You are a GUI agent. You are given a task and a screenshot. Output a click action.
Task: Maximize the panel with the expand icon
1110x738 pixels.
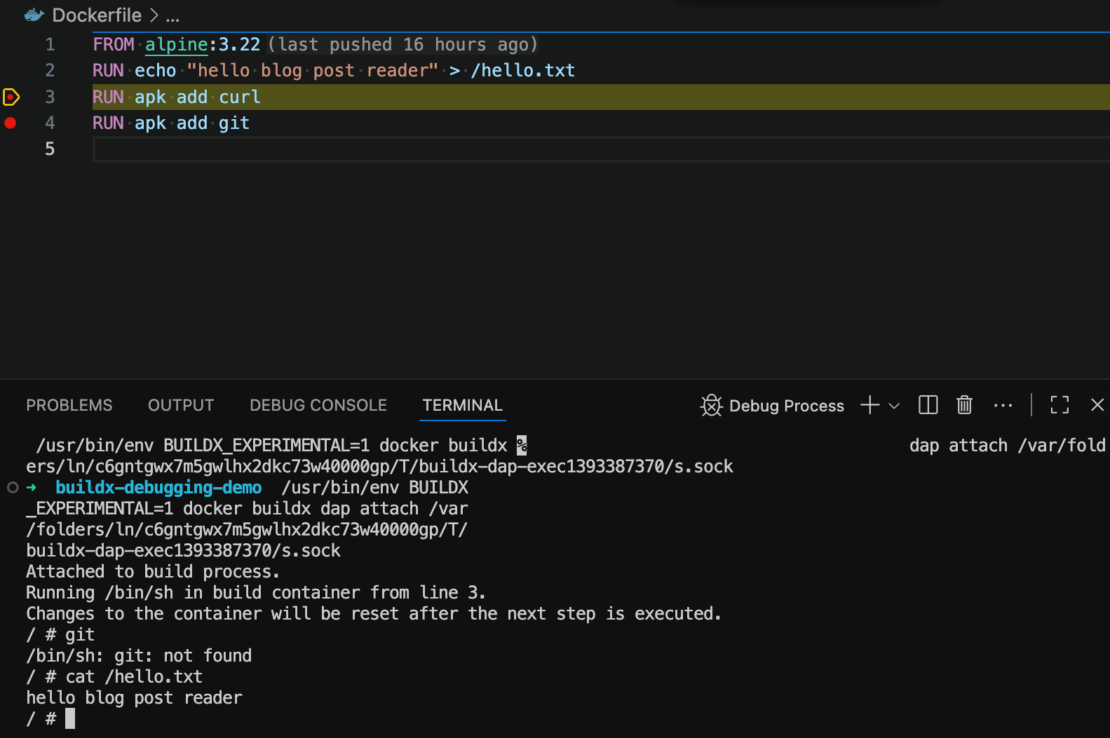tap(1059, 405)
